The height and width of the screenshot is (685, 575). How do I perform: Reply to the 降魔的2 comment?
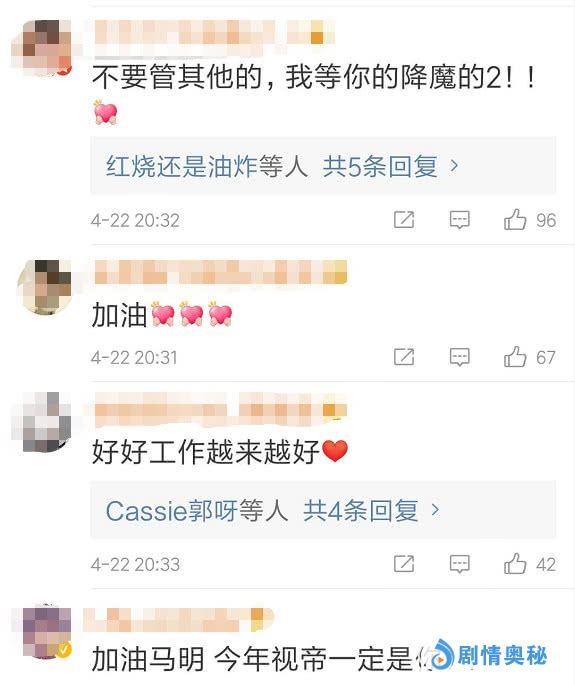click(460, 220)
